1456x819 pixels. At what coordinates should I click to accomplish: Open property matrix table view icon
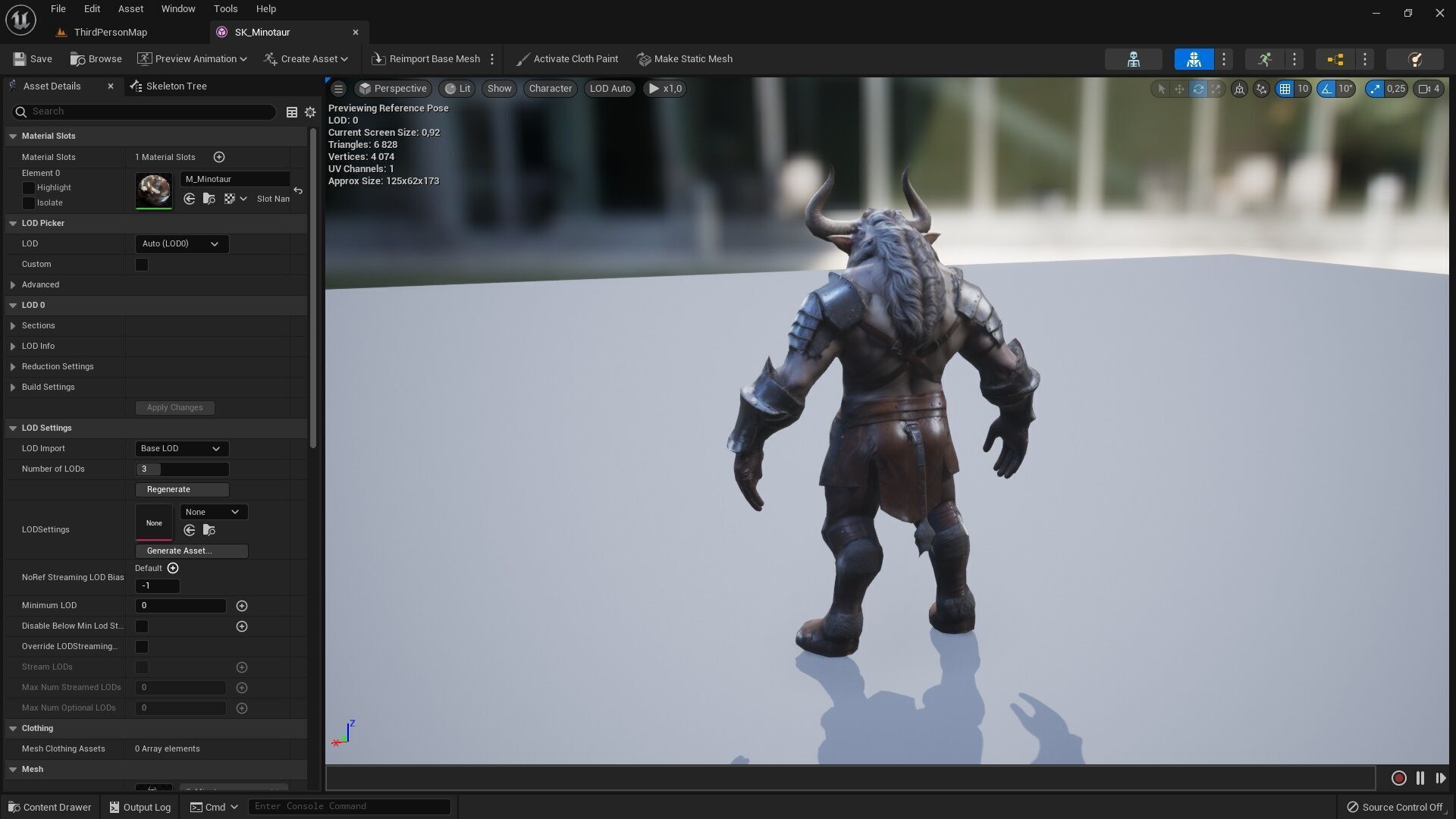(291, 112)
